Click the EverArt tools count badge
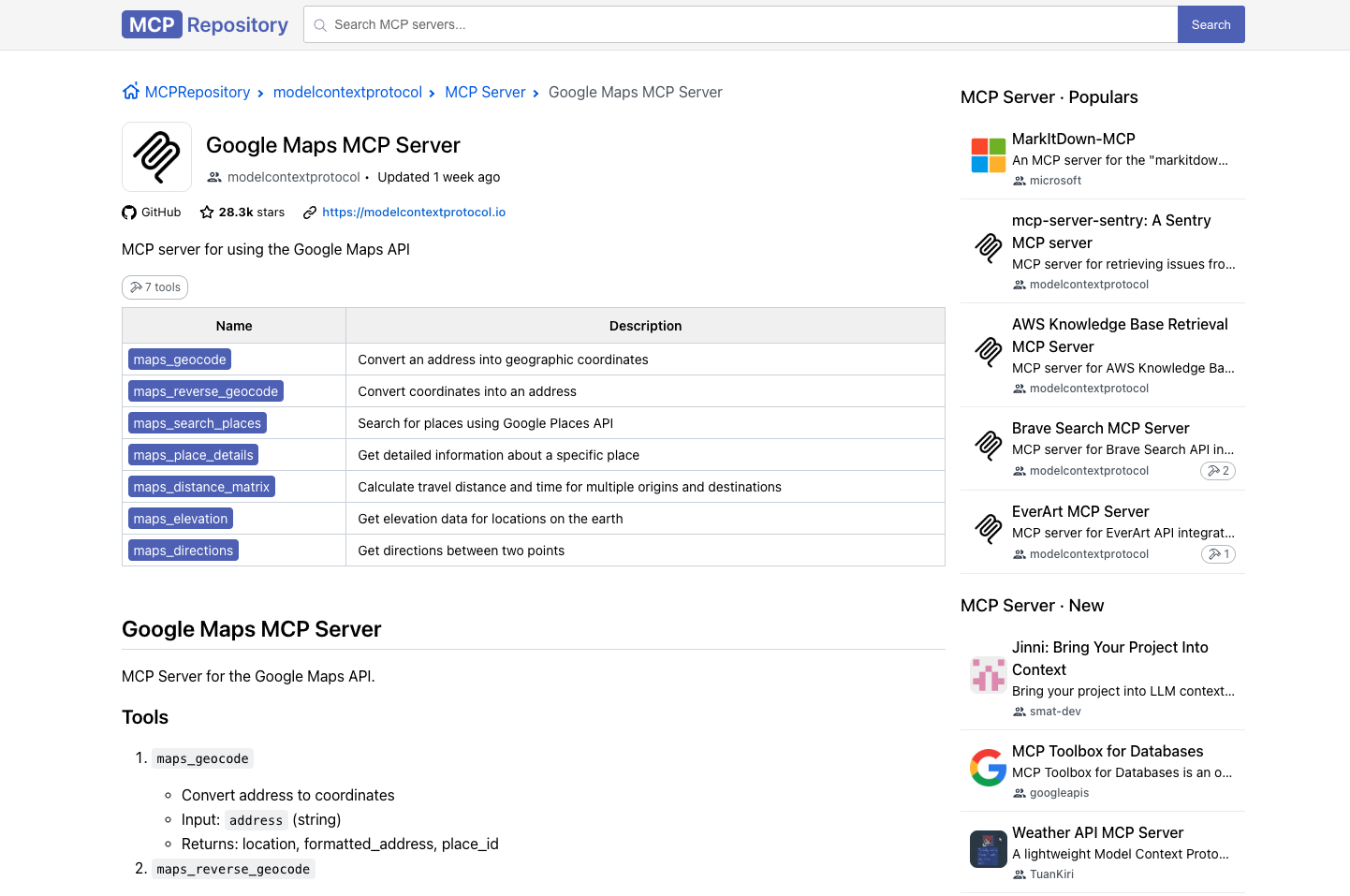Viewport: 1350px width, 896px height. [1218, 554]
